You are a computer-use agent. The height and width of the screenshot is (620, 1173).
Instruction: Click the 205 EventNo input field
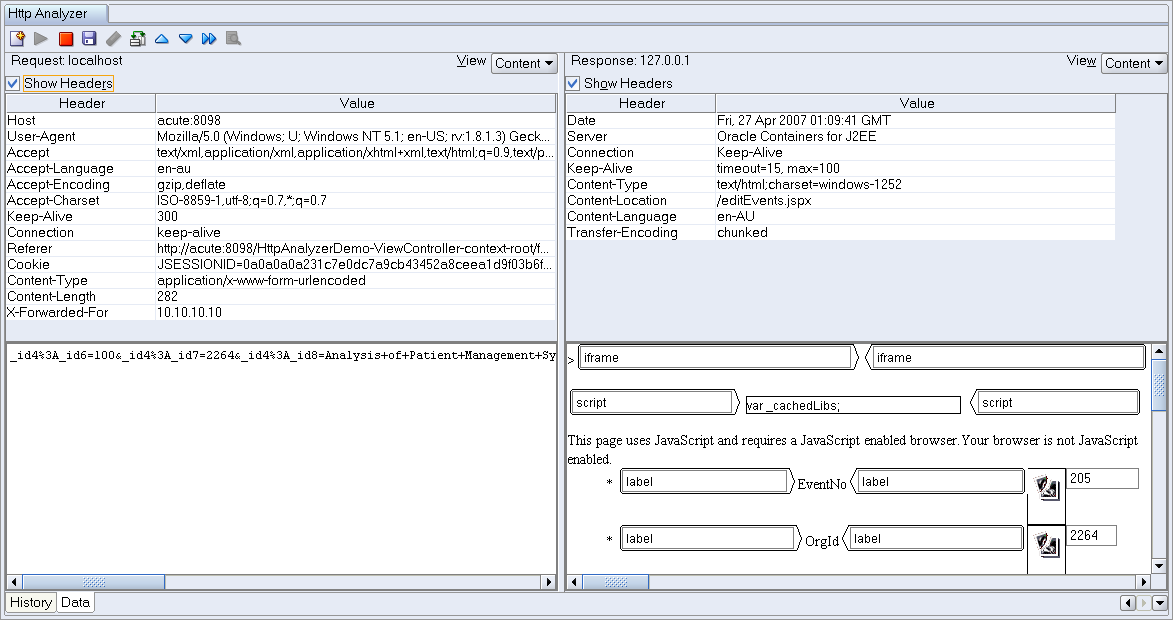[1102, 479]
